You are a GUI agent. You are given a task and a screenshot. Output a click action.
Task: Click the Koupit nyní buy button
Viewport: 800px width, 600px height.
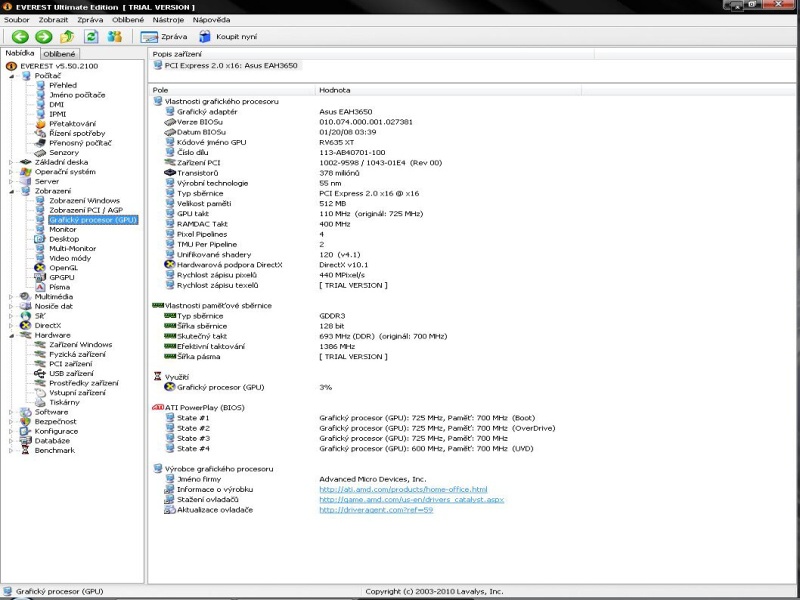[228, 37]
